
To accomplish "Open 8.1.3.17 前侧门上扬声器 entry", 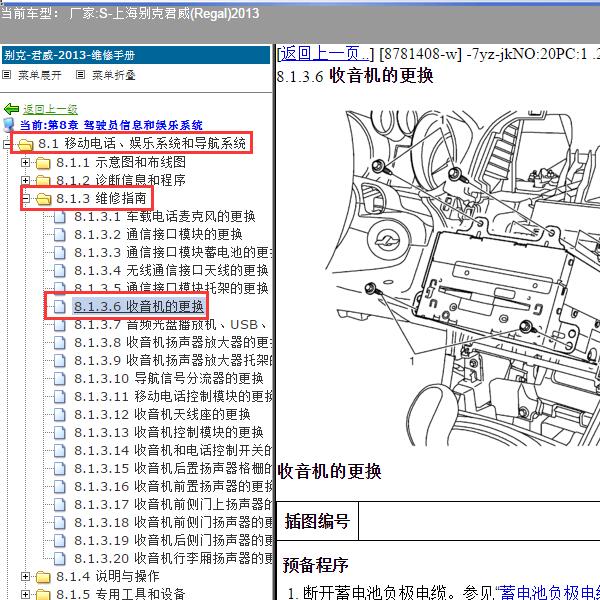I will [173, 504].
